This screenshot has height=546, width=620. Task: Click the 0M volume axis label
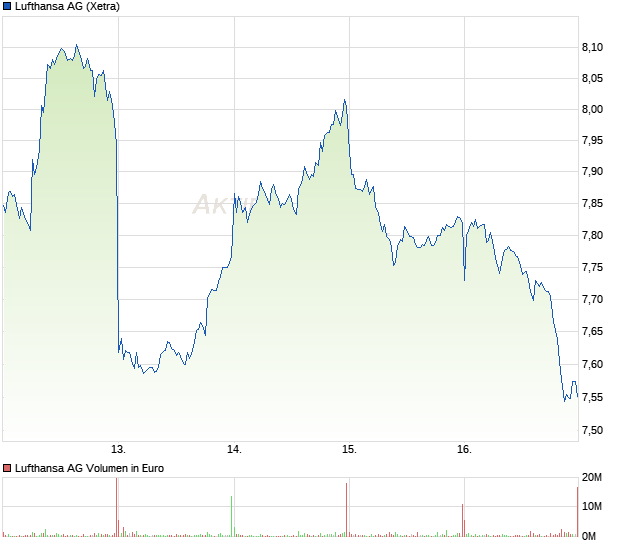[x=589, y=537]
